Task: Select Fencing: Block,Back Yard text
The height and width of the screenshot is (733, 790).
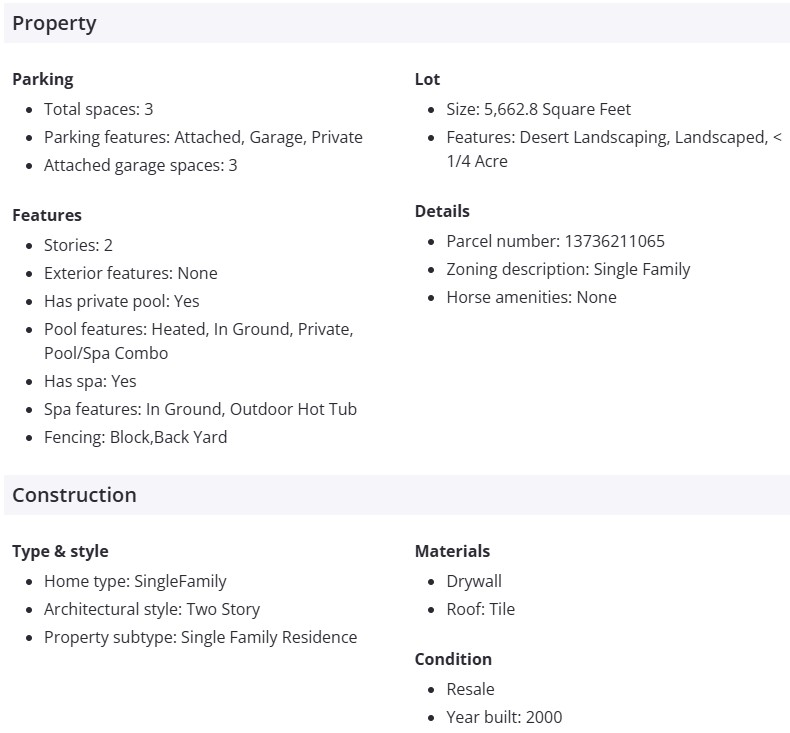Action: [x=135, y=437]
